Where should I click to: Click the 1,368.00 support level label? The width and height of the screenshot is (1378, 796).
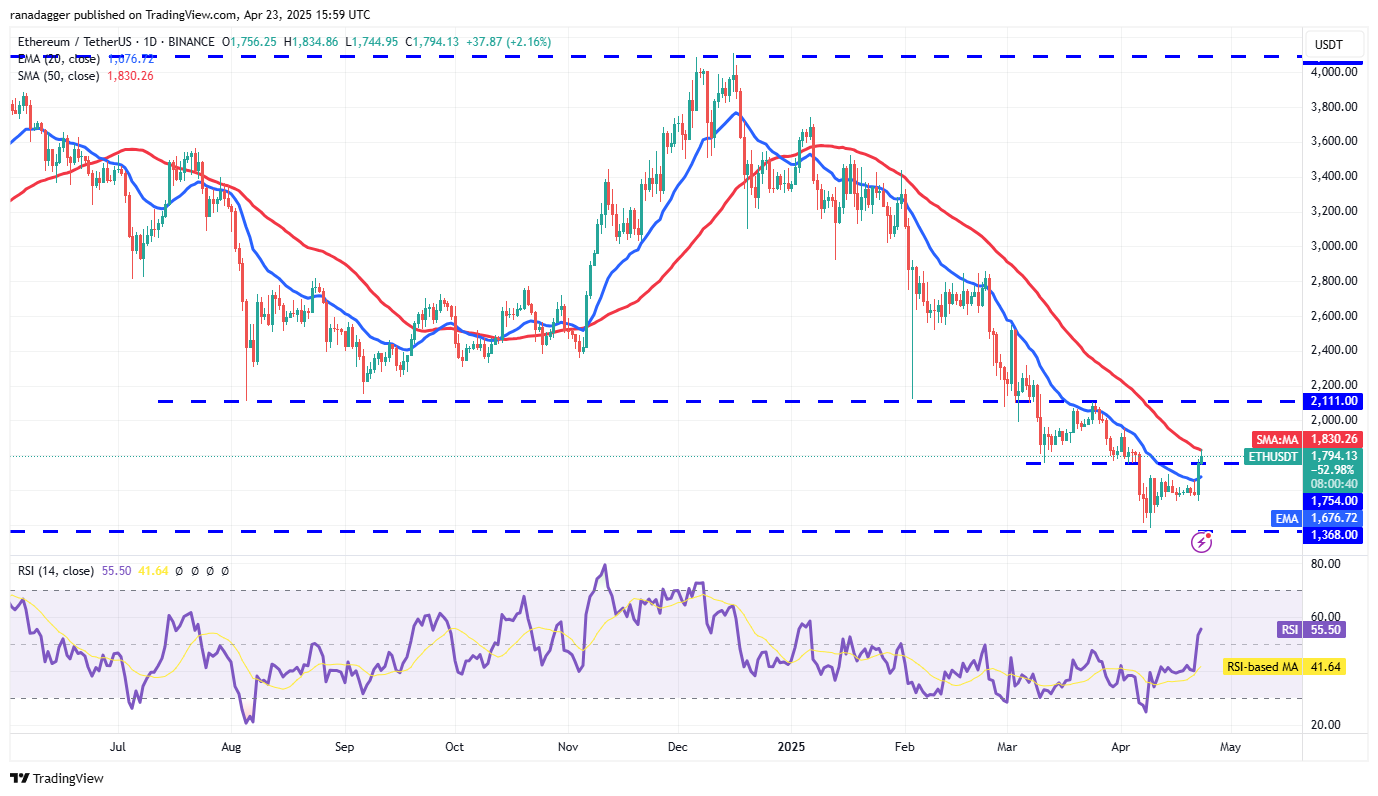click(1335, 535)
